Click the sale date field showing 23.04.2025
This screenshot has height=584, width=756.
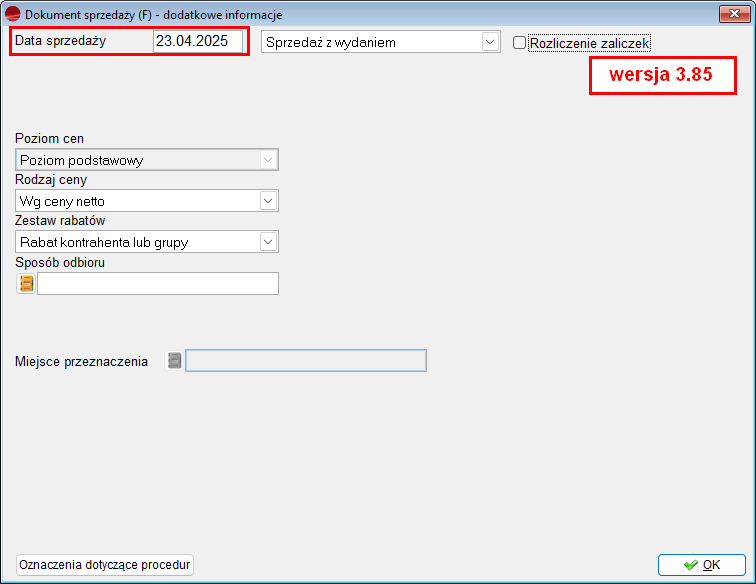[197, 42]
